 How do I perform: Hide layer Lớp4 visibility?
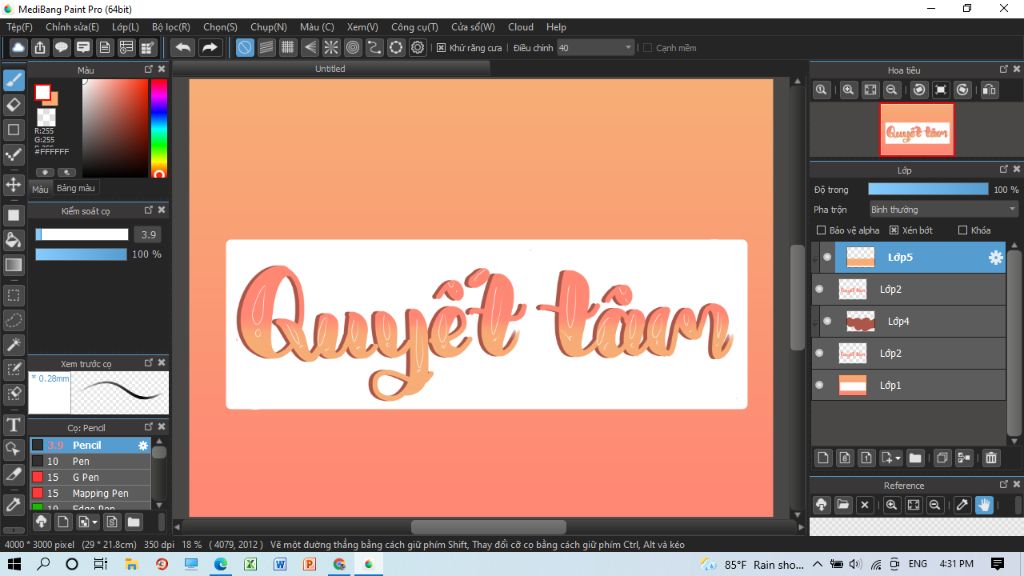click(827, 321)
